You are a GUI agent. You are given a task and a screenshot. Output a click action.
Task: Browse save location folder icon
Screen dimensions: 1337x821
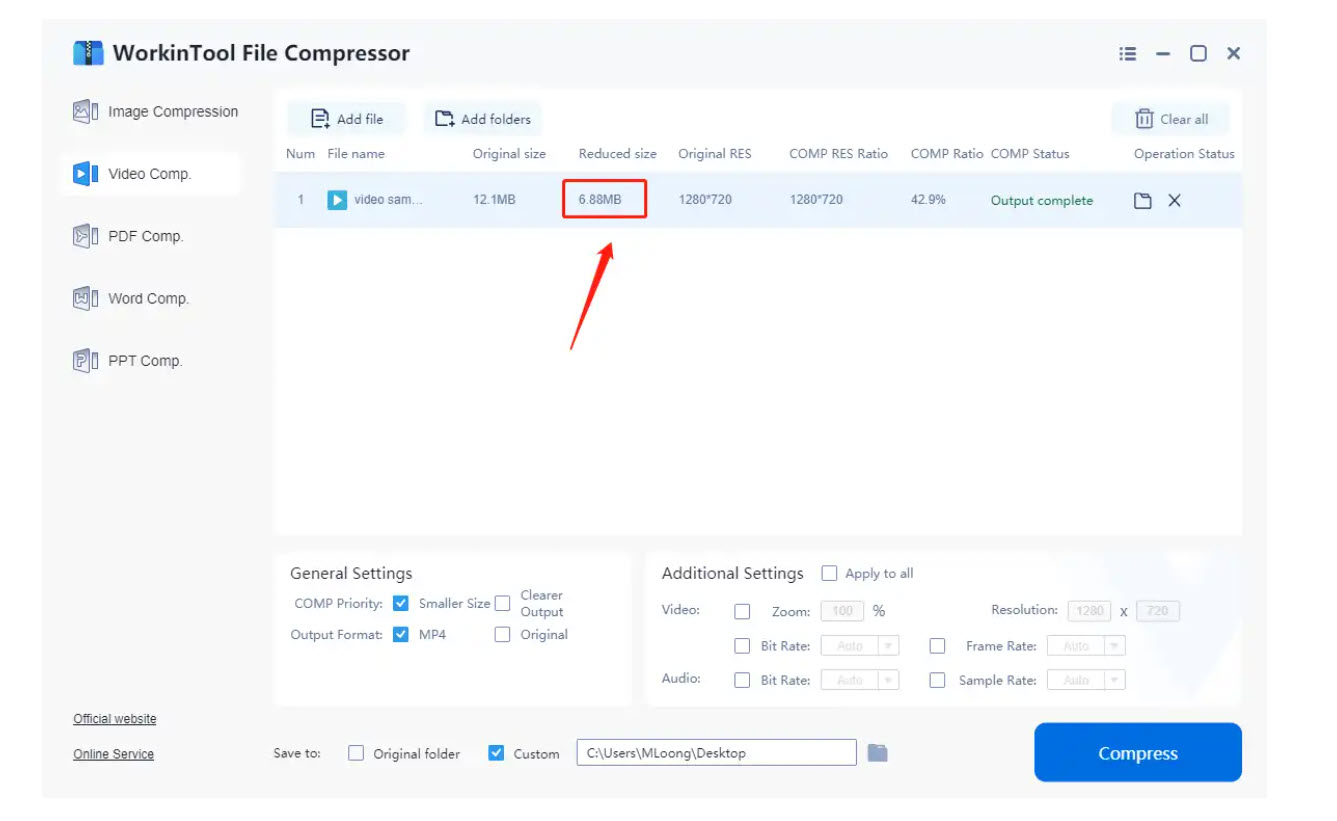point(877,752)
